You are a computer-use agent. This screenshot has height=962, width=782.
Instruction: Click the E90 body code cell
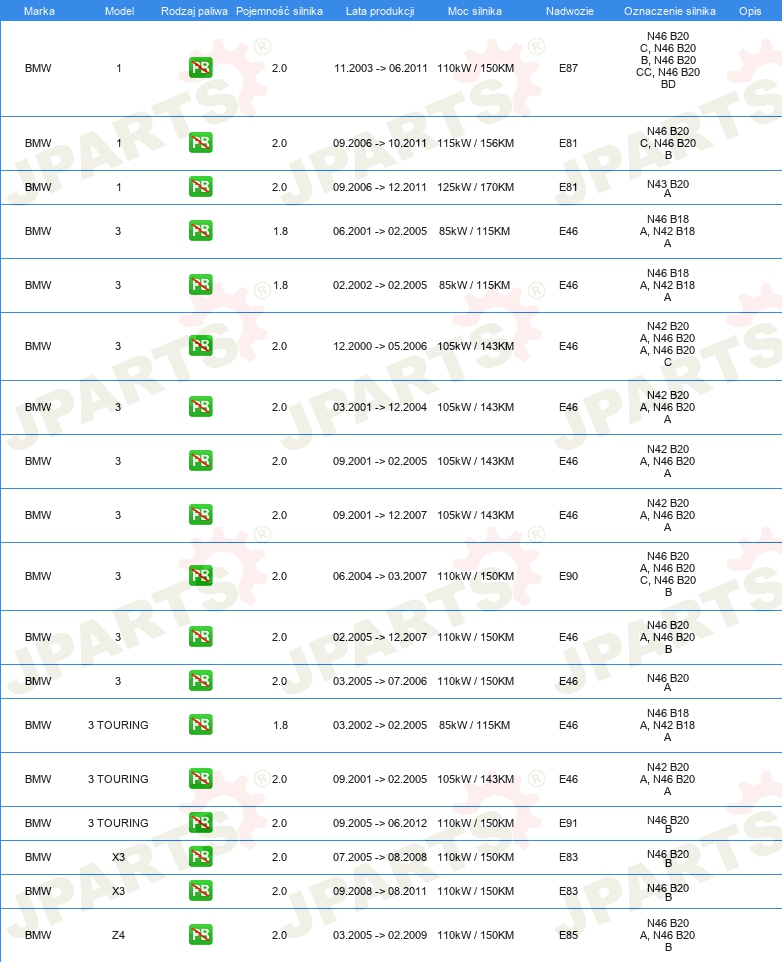pos(568,576)
